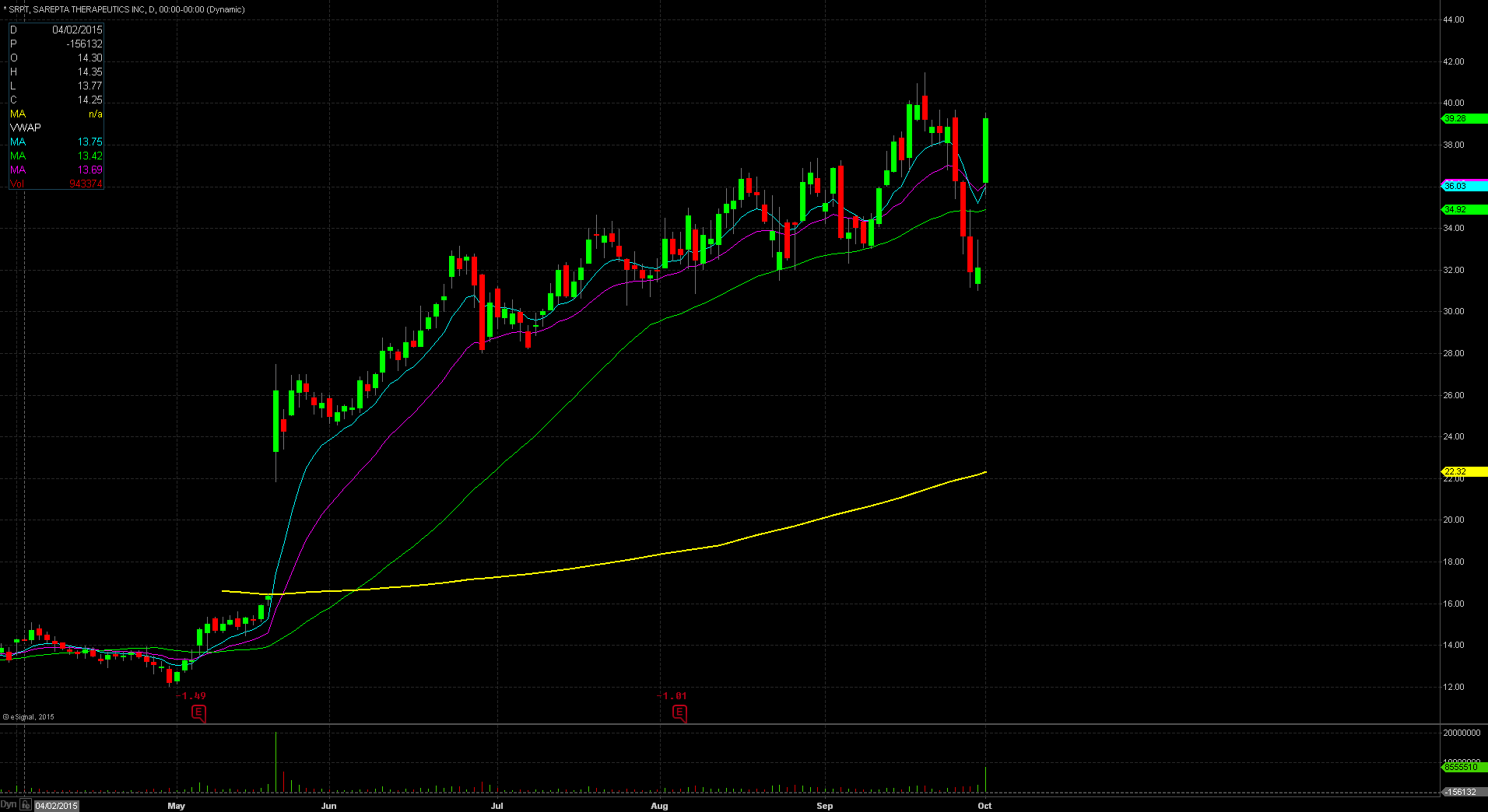Click the May earnings 'E' marker icon

pos(198,712)
